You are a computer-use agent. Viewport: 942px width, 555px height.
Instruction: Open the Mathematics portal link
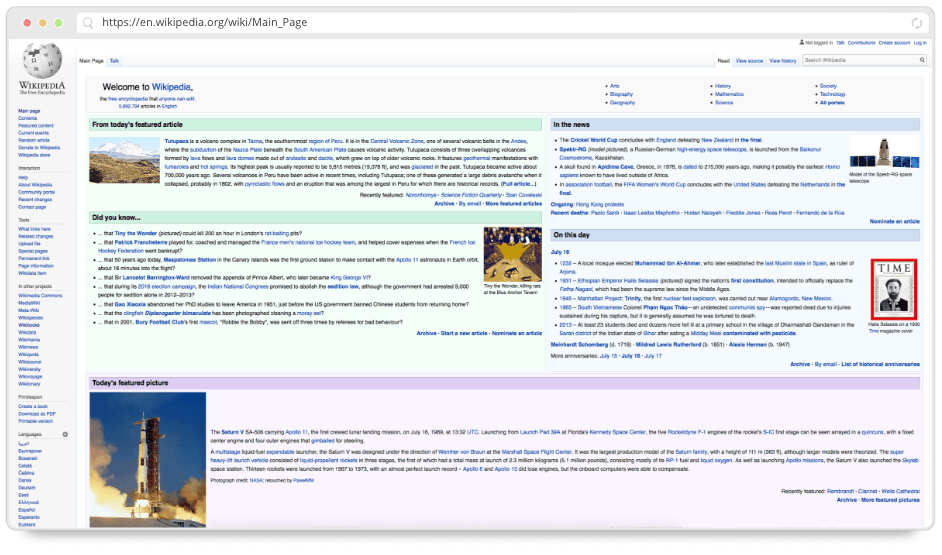click(729, 94)
